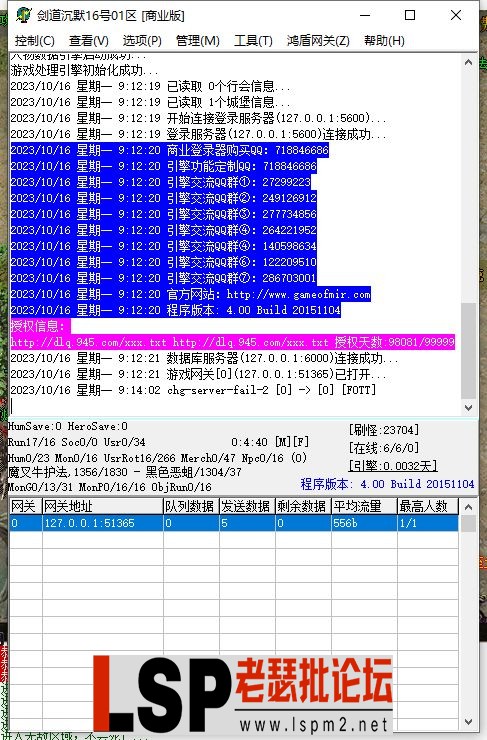487x740 pixels.
Task: Click the 授权信息 magenta label
Action: pos(41,326)
